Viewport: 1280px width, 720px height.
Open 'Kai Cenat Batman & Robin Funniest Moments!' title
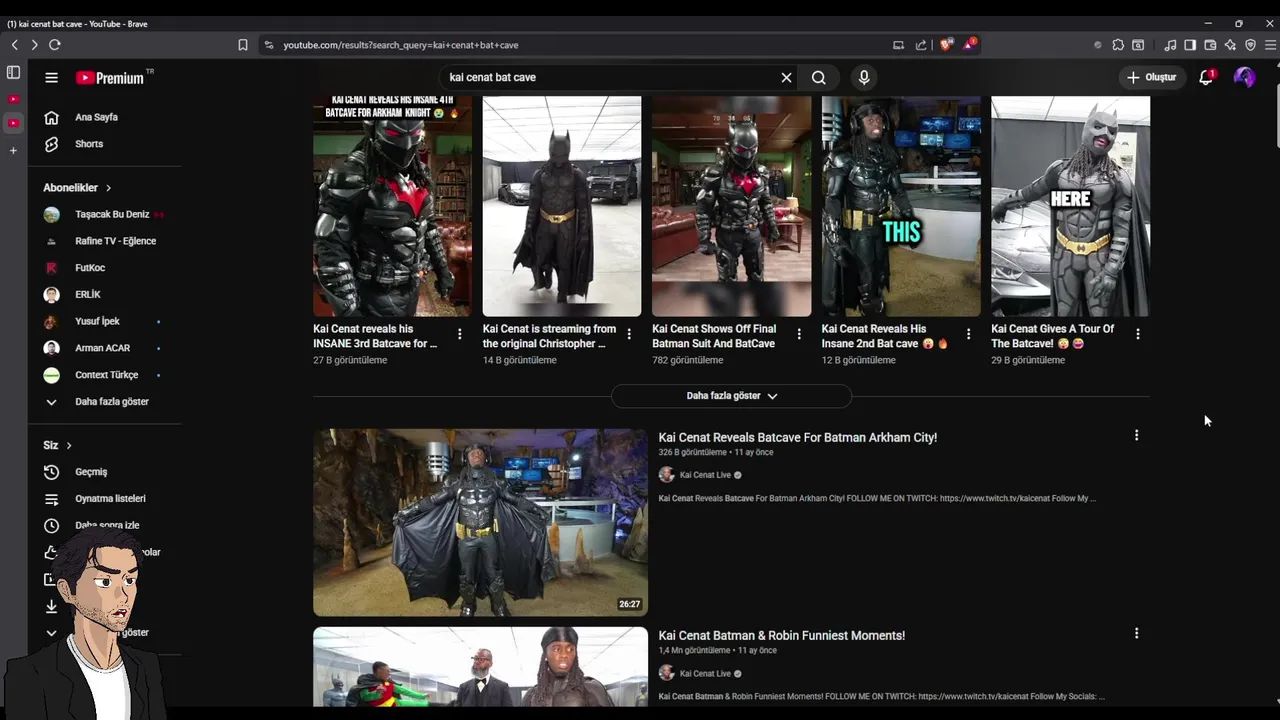coord(781,635)
